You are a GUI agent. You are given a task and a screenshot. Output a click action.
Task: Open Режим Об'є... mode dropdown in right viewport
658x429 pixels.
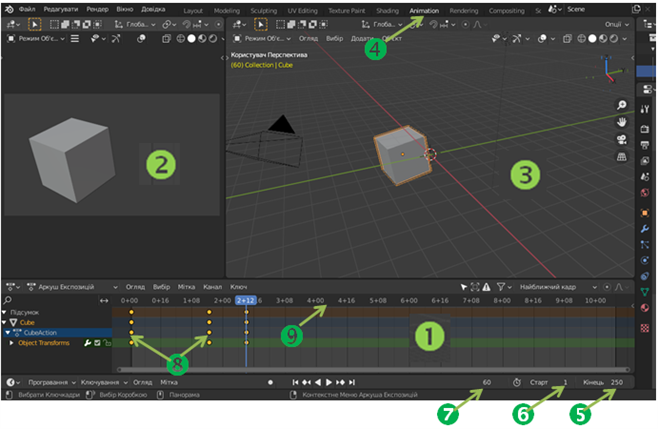(262, 39)
